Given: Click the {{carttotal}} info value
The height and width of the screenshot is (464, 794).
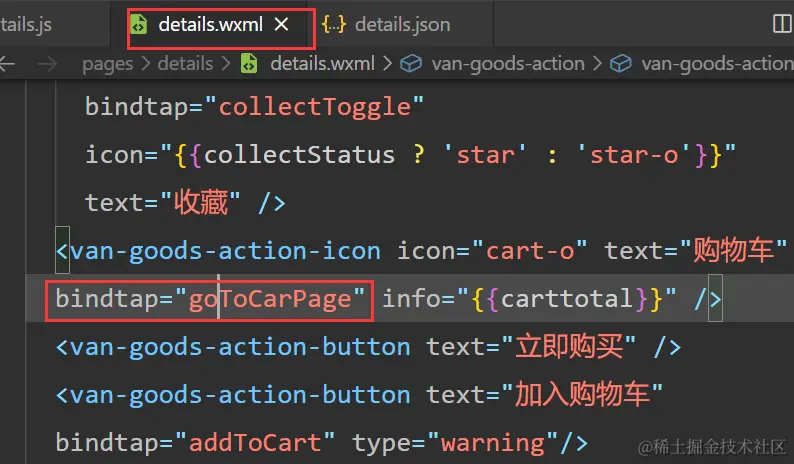Looking at the screenshot, I should point(566,299).
